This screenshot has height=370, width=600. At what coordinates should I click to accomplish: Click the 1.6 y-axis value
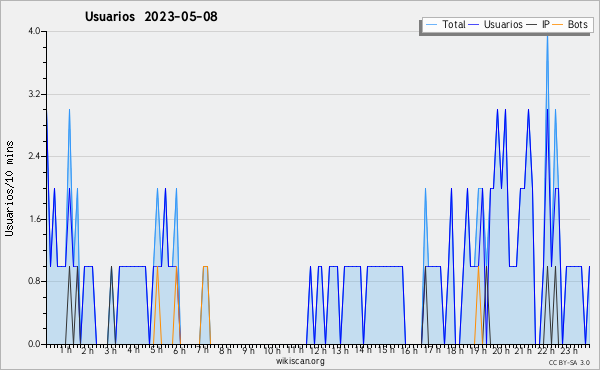click(34, 219)
